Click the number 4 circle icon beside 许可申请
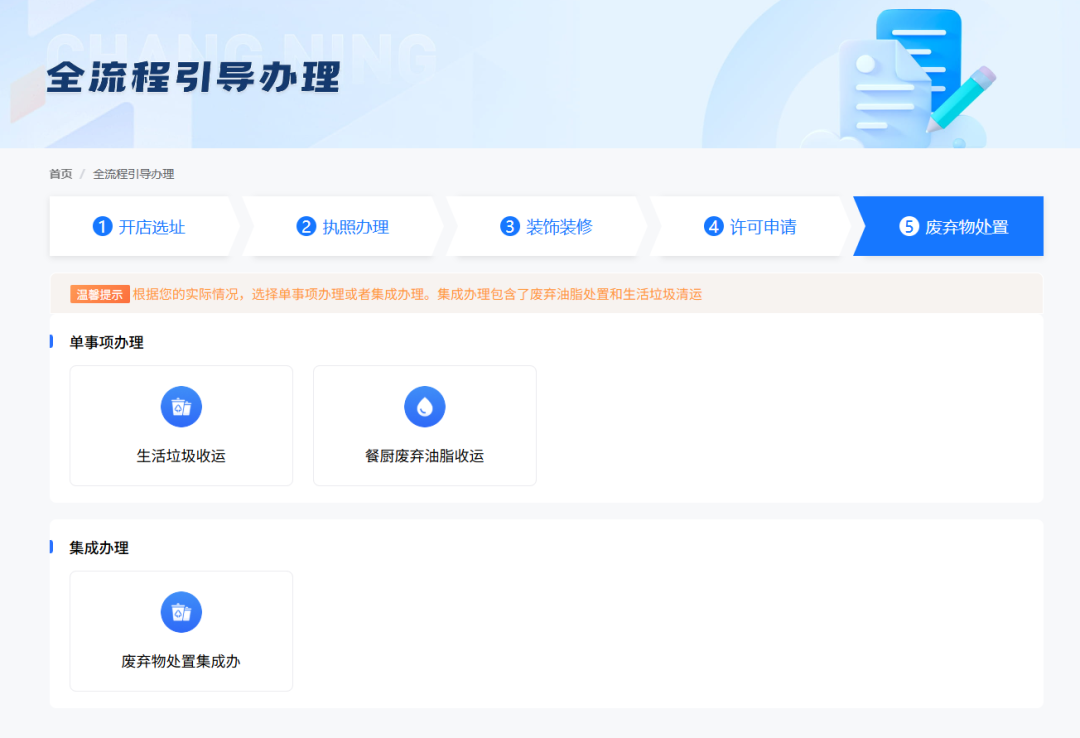The height and width of the screenshot is (738, 1080). [713, 227]
